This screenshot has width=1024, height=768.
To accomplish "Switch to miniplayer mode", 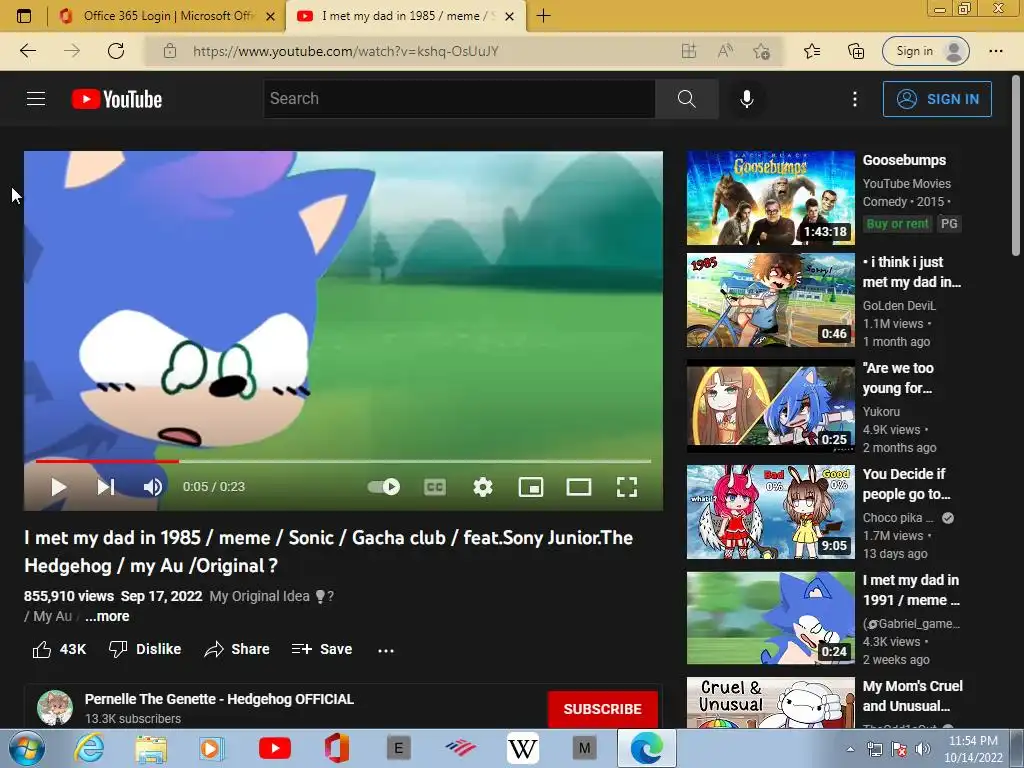I will pyautogui.click(x=531, y=487).
